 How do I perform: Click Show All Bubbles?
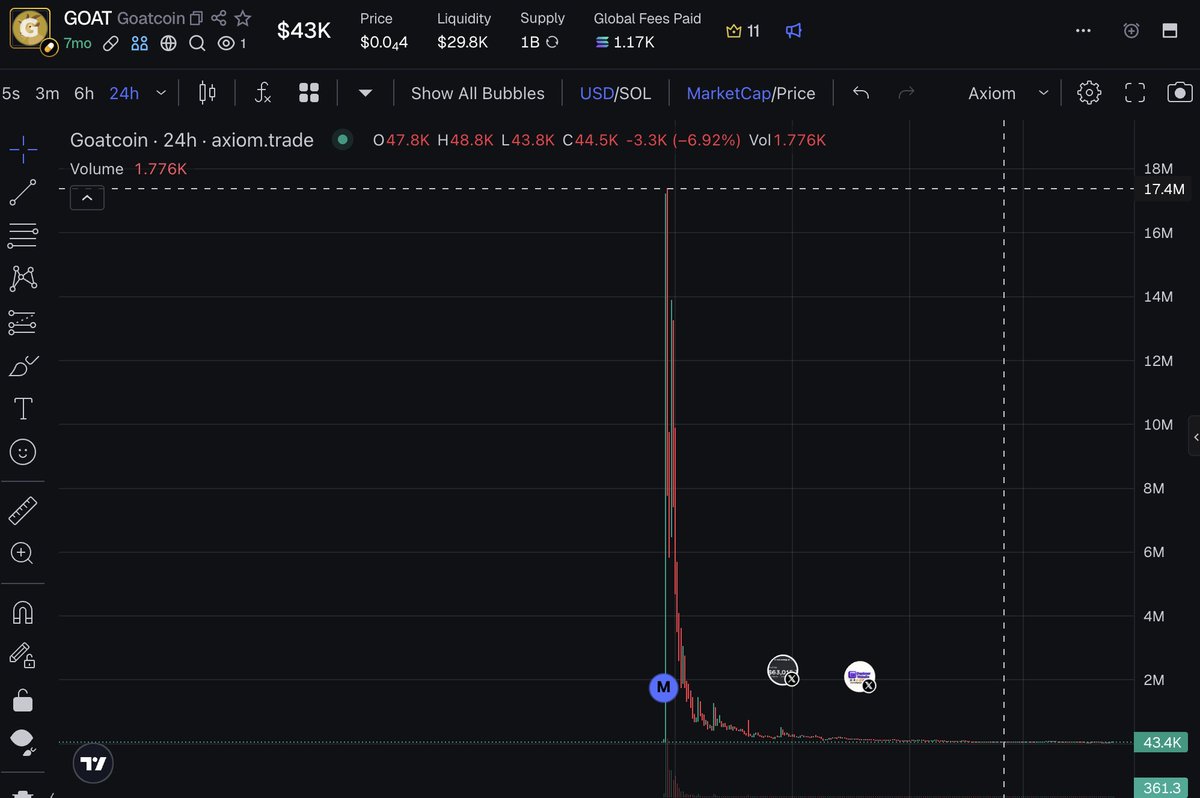(x=478, y=93)
